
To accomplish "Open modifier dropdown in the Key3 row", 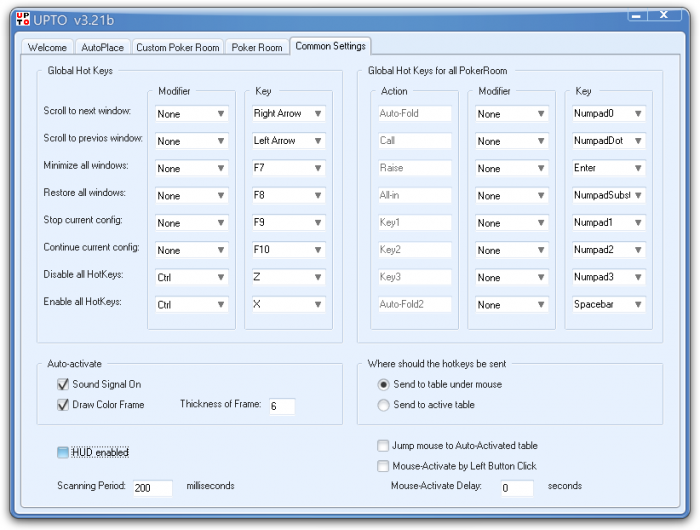I will point(512,277).
